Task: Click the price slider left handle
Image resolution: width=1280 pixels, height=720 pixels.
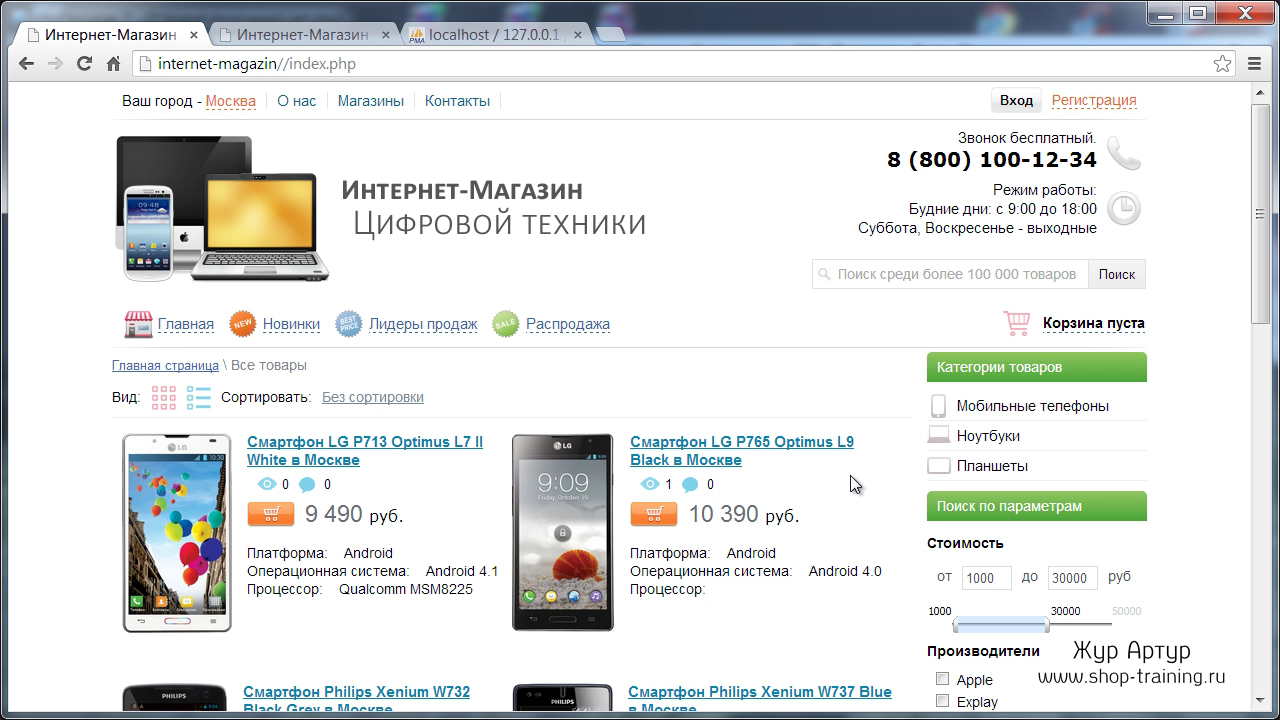Action: 956,626
